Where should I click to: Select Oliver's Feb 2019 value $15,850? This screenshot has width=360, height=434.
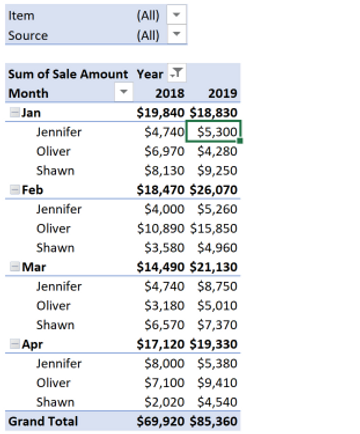pos(214,229)
